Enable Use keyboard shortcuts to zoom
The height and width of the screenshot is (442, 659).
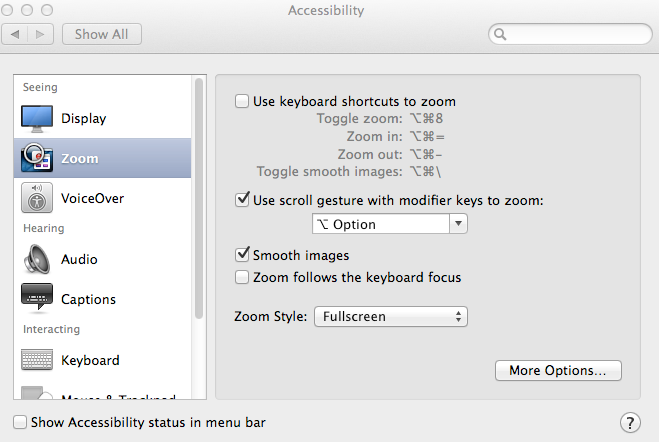(242, 101)
